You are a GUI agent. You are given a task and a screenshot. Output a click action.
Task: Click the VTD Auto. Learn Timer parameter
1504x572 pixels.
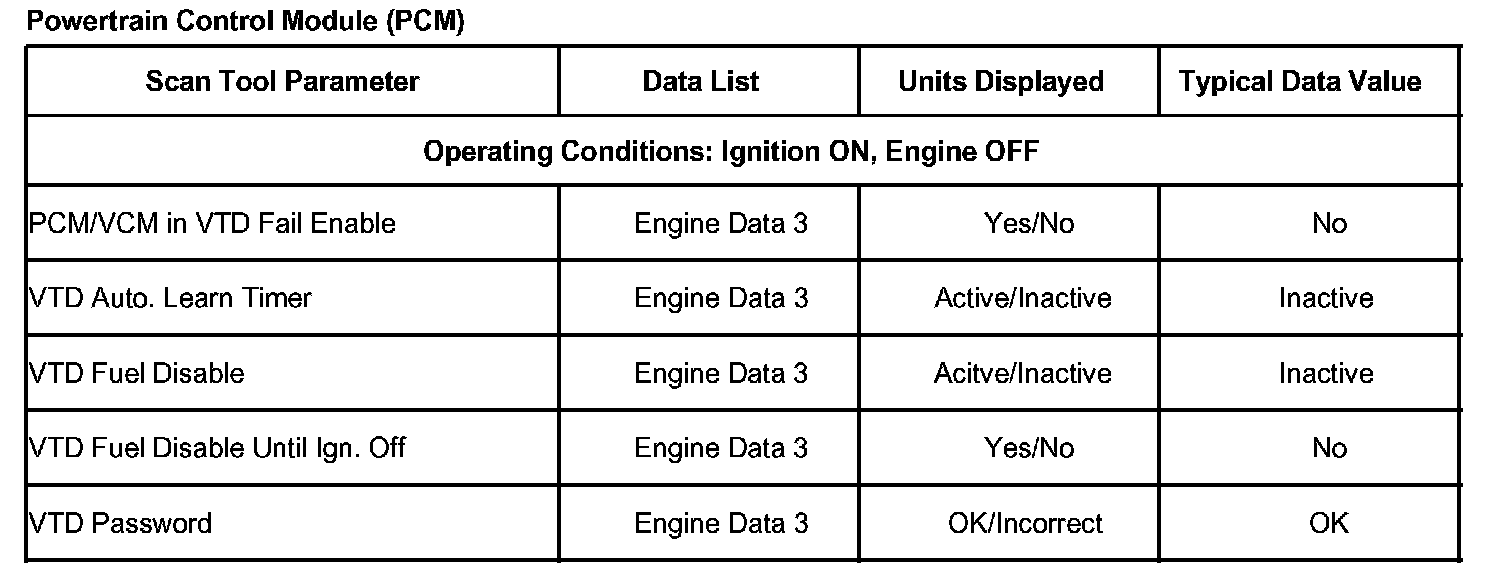[x=171, y=298]
